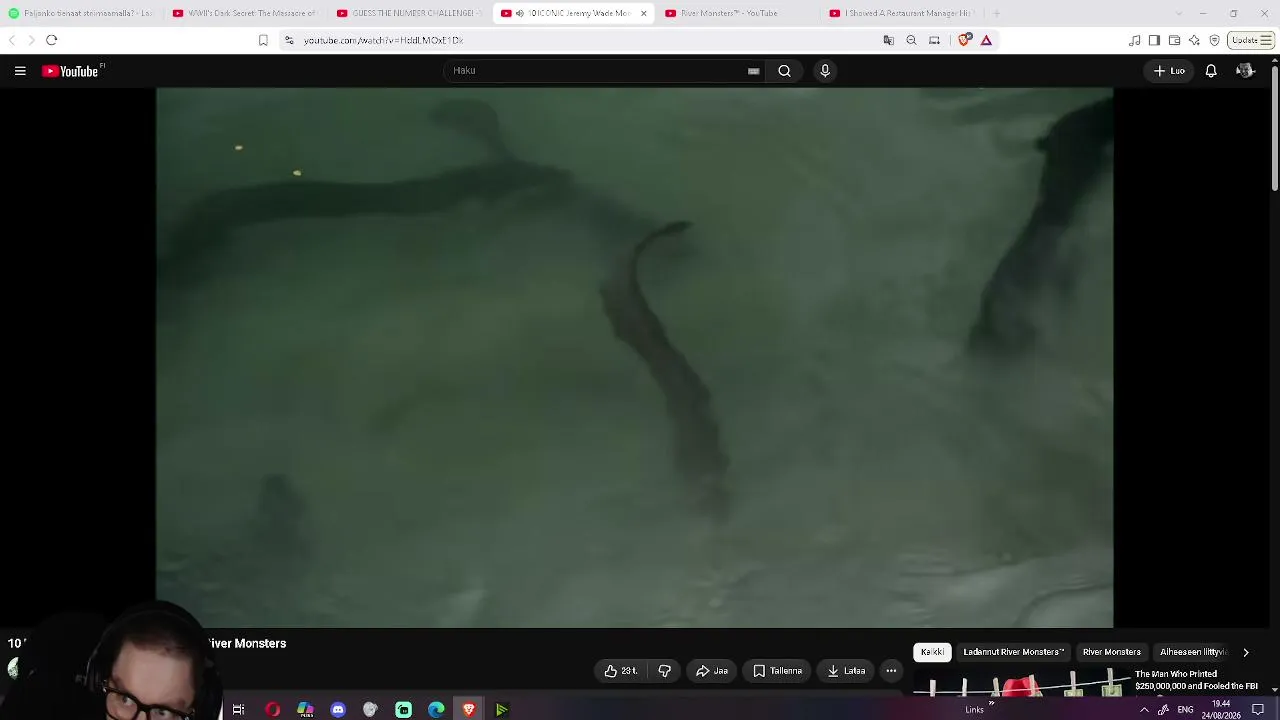Go to the YouTube home logo
This screenshot has height=720, width=1280.
[72, 71]
